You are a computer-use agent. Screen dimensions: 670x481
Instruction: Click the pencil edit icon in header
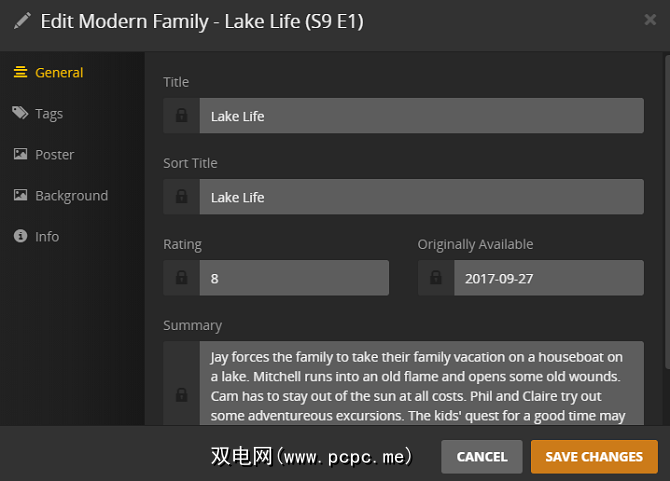coord(22,21)
